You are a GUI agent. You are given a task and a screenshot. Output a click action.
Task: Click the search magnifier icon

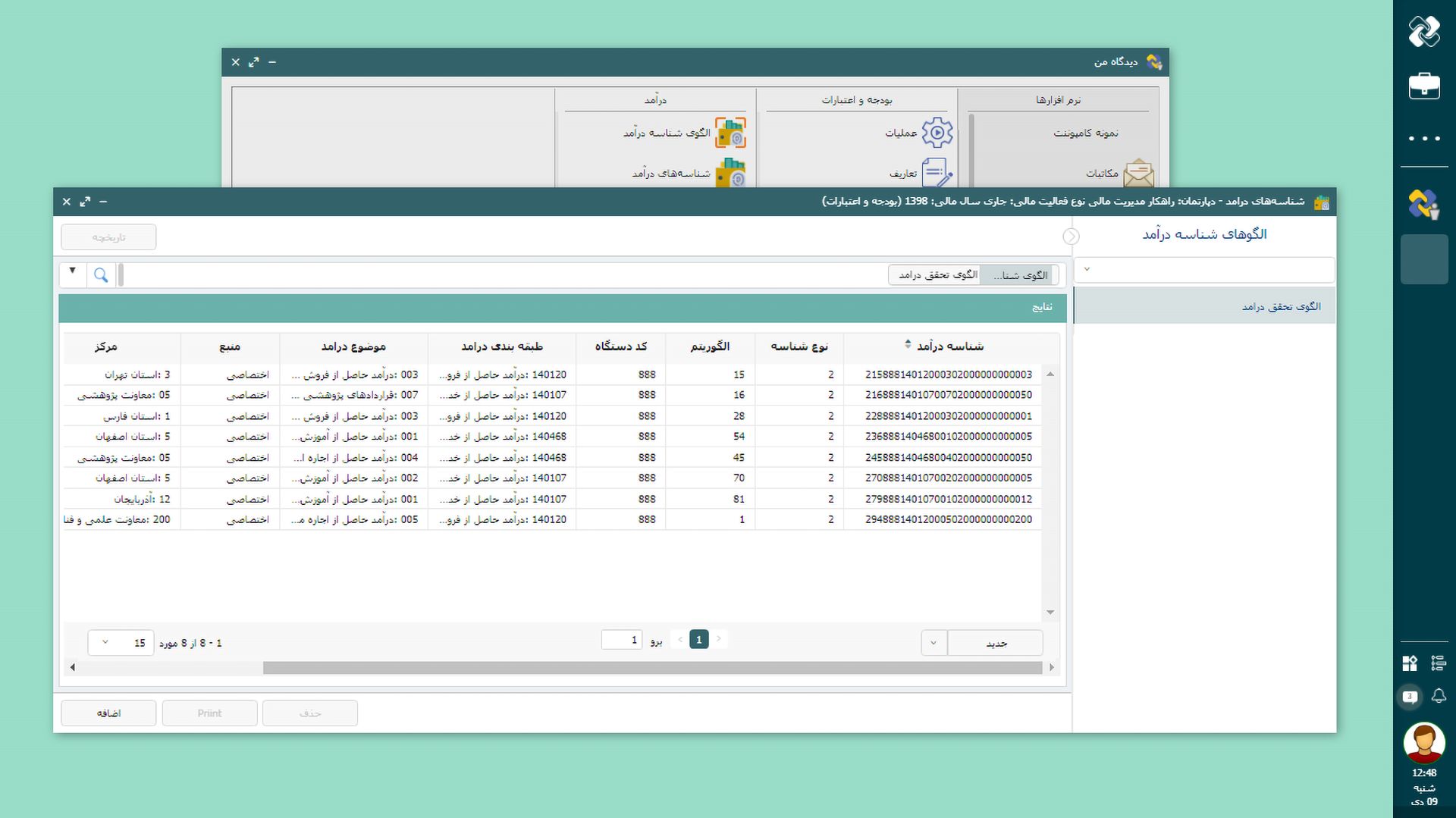101,275
